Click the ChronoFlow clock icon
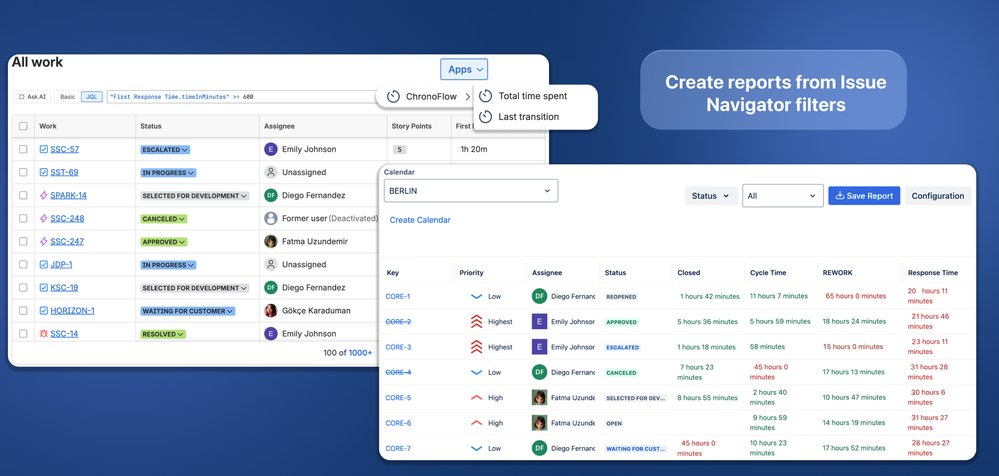Viewport: 999px width, 476px height. pyautogui.click(x=393, y=97)
